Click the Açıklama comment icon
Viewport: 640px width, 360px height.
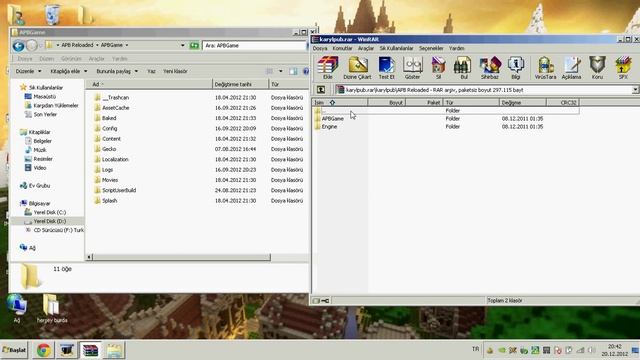pyautogui.click(x=571, y=67)
